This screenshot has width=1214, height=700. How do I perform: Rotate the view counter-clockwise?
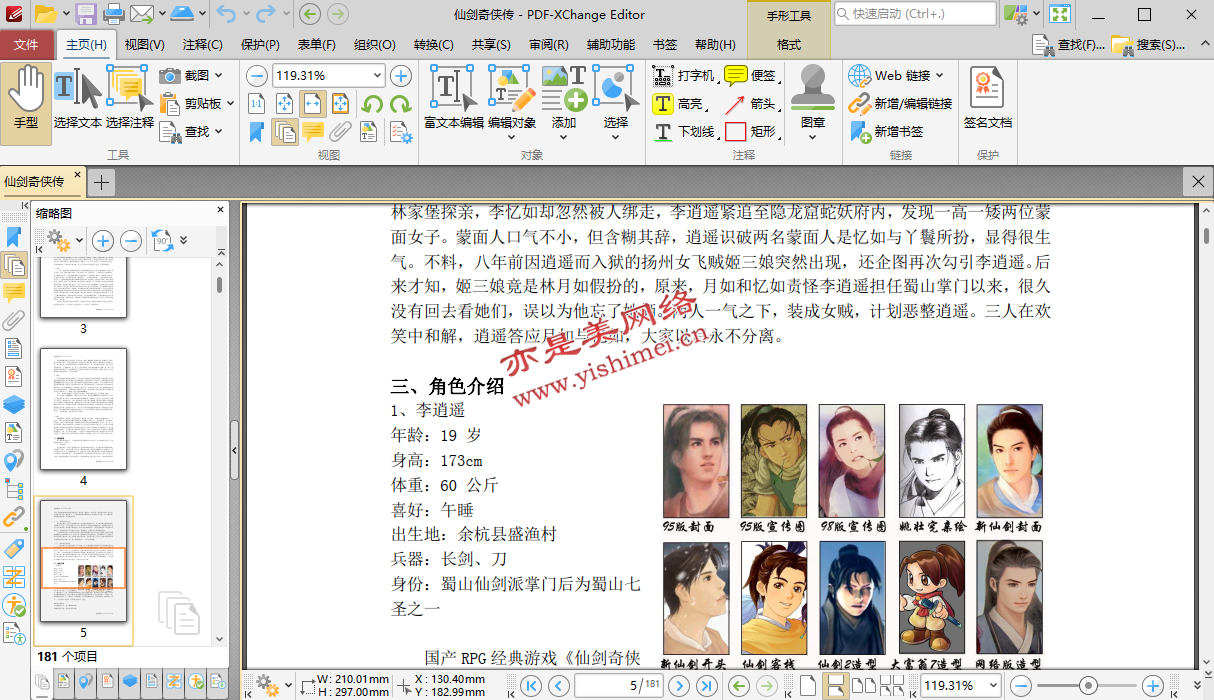(x=372, y=103)
